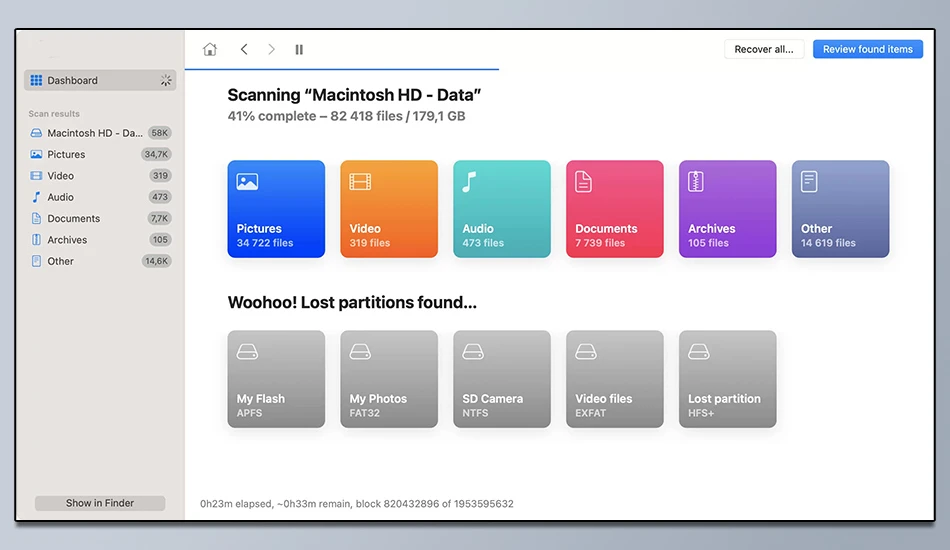Click the blue scan progress bar

pos(342,69)
